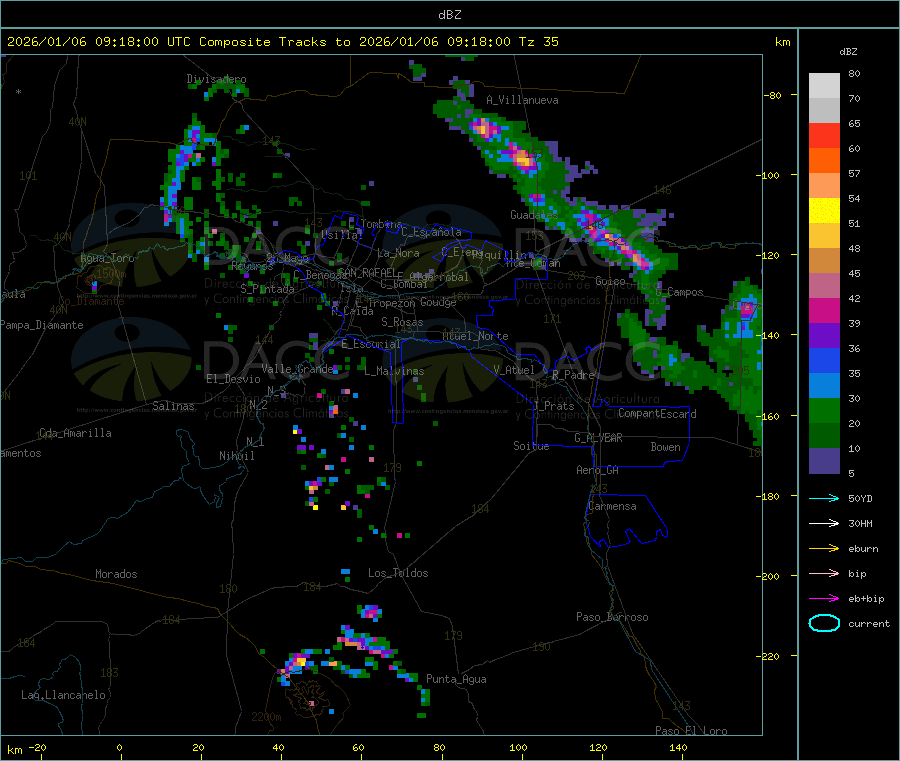900x761 pixels.
Task: Click the 'Atuel_Norte' map label
Action: coord(475,336)
